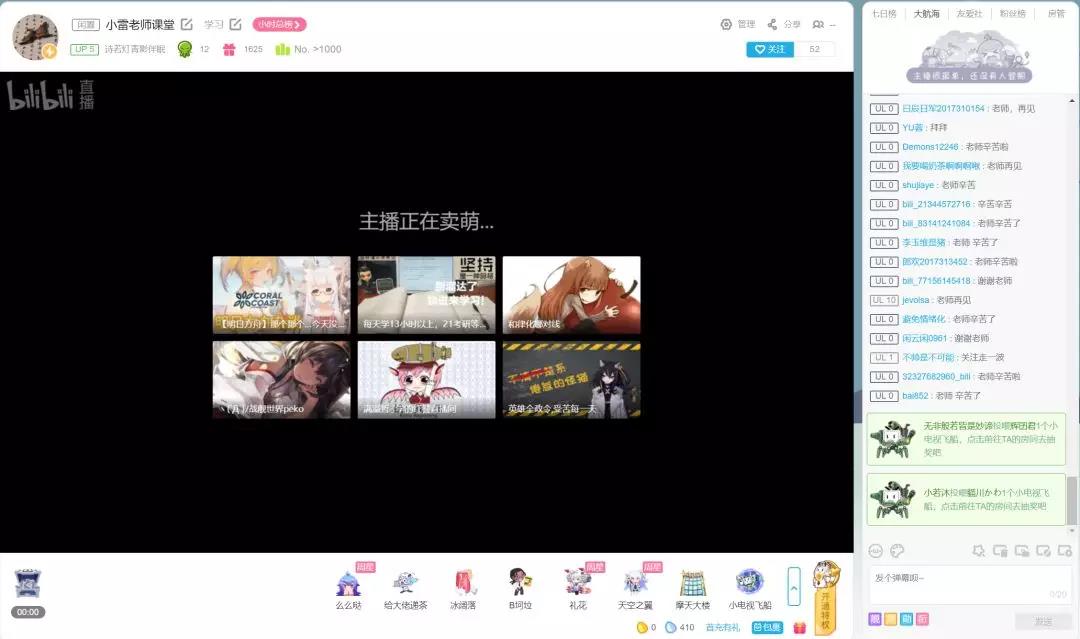
Task: Open the CORAL COAST recommended stream thumbnail
Action: 282,295
